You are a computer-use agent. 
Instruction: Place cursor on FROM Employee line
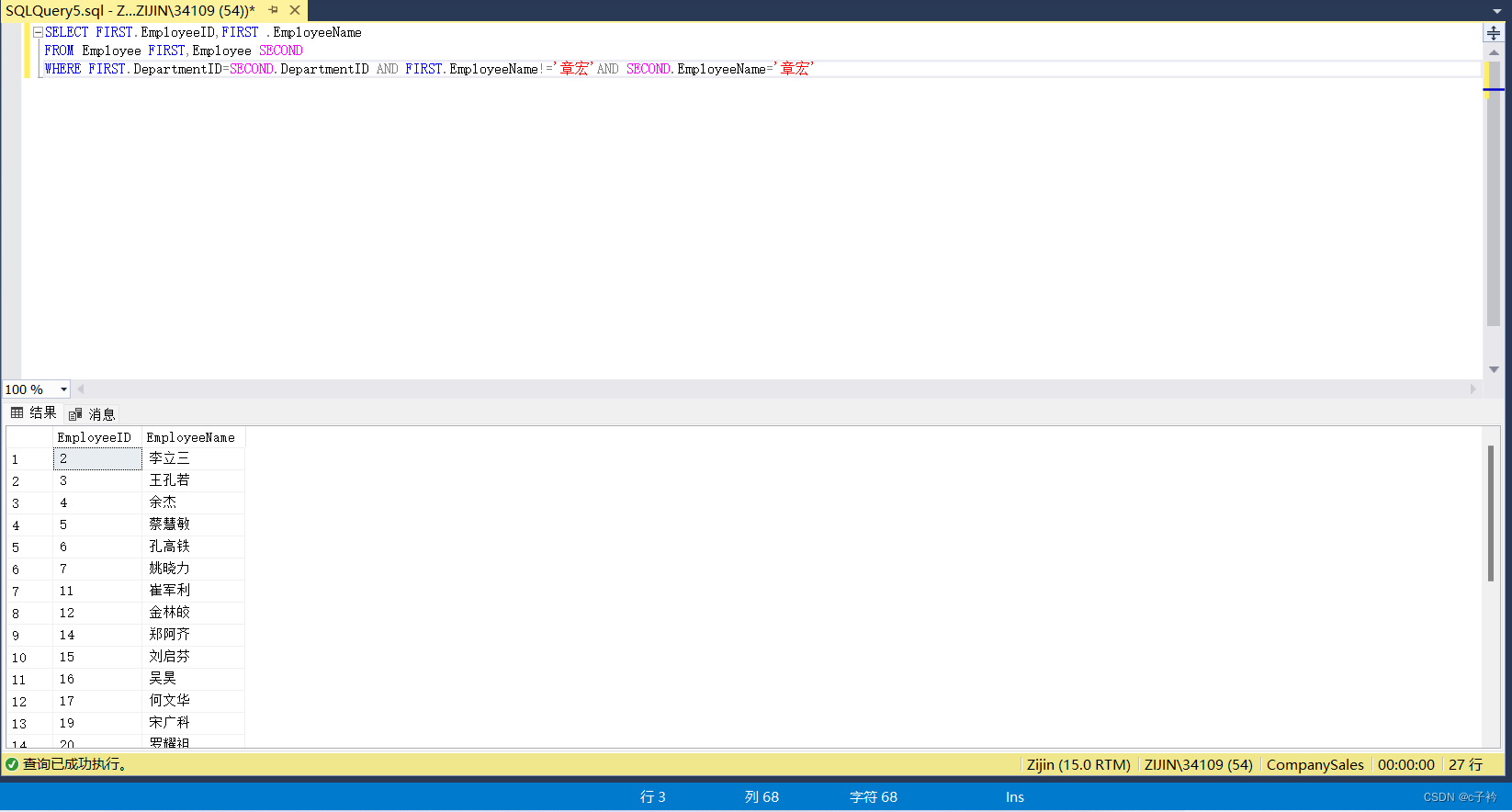coord(174,51)
